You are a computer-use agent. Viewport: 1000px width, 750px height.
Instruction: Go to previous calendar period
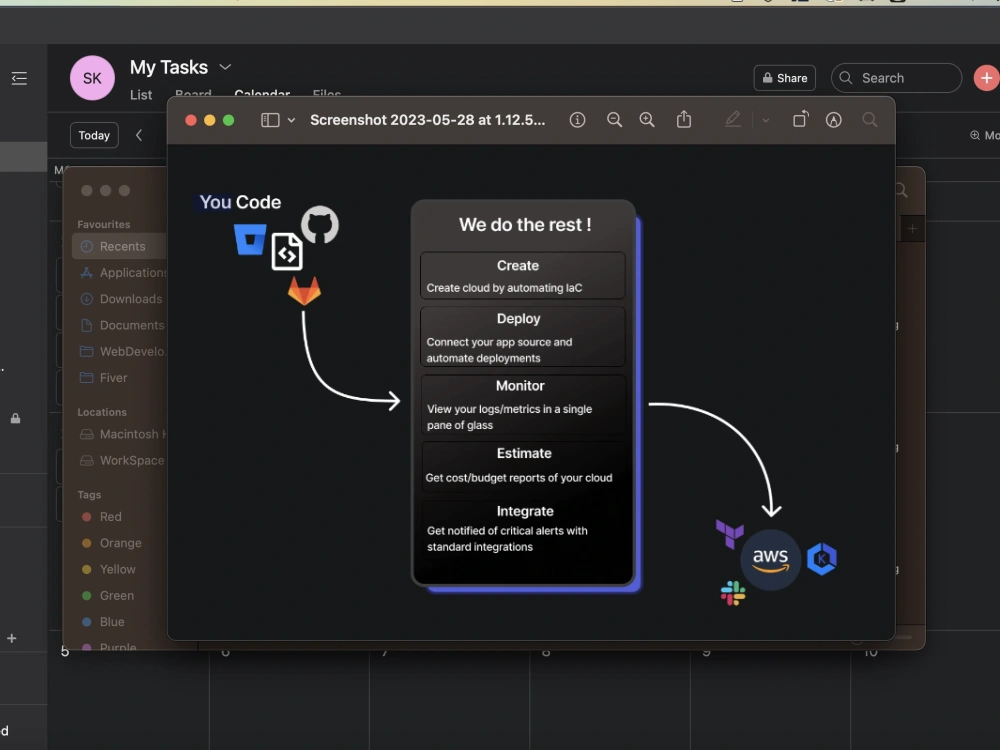click(139, 135)
